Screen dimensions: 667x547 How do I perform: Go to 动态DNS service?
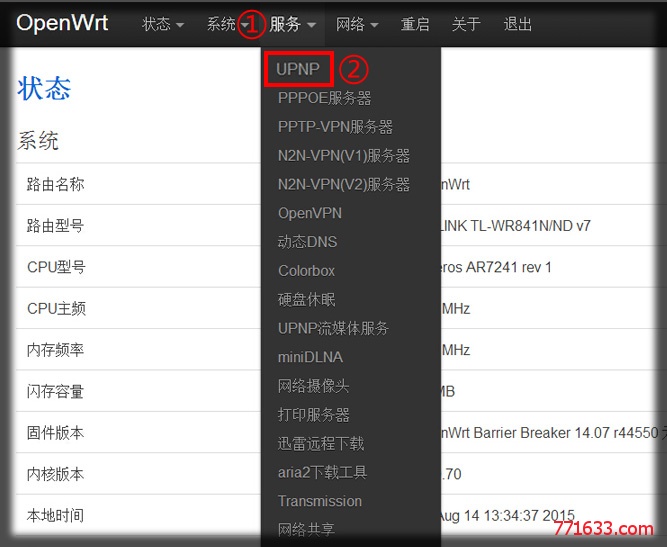[x=307, y=242]
